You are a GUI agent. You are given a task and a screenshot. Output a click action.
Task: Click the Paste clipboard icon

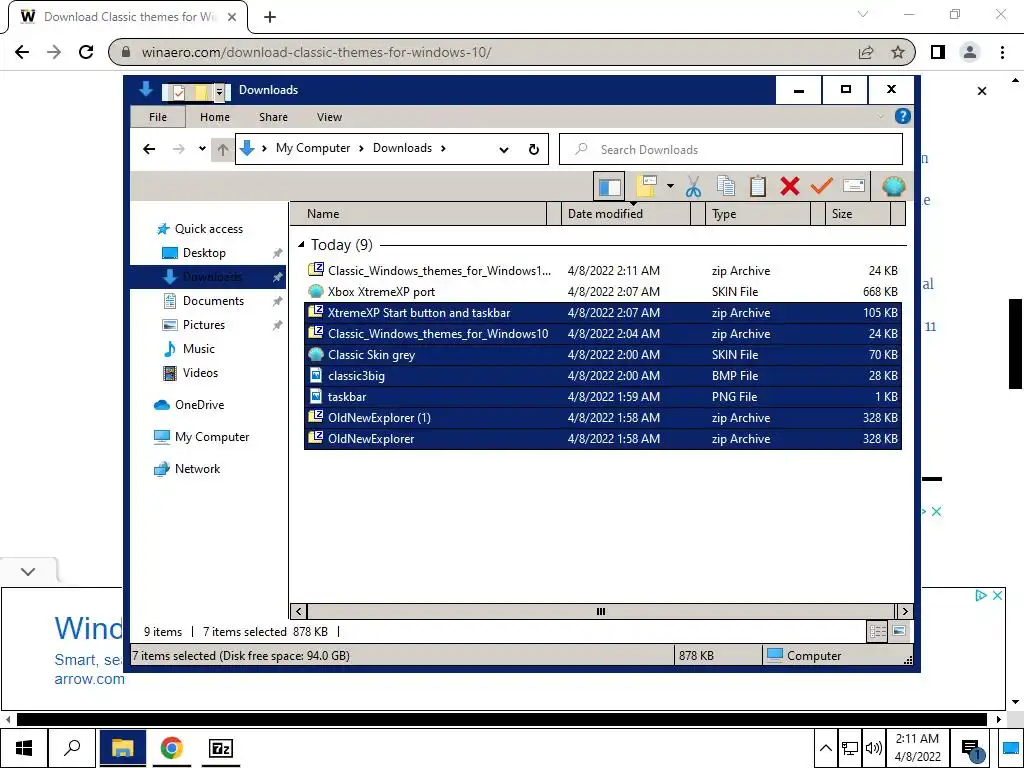(x=758, y=187)
